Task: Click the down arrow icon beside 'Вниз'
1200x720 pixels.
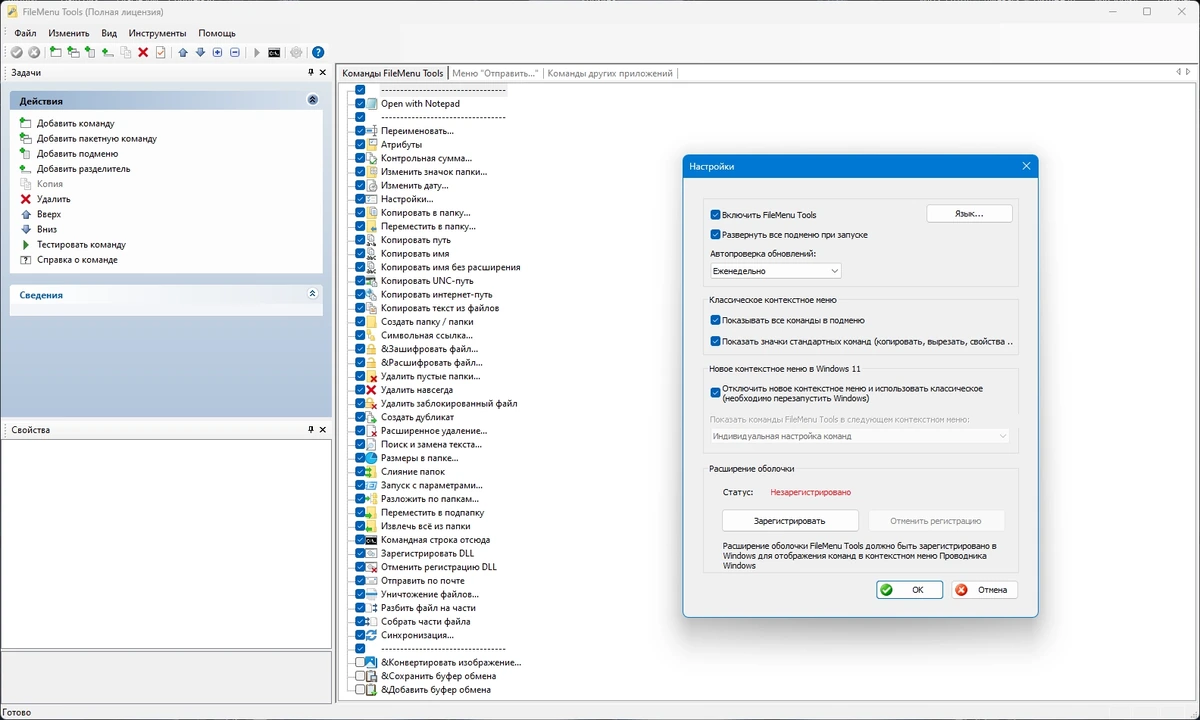Action: tap(26, 229)
